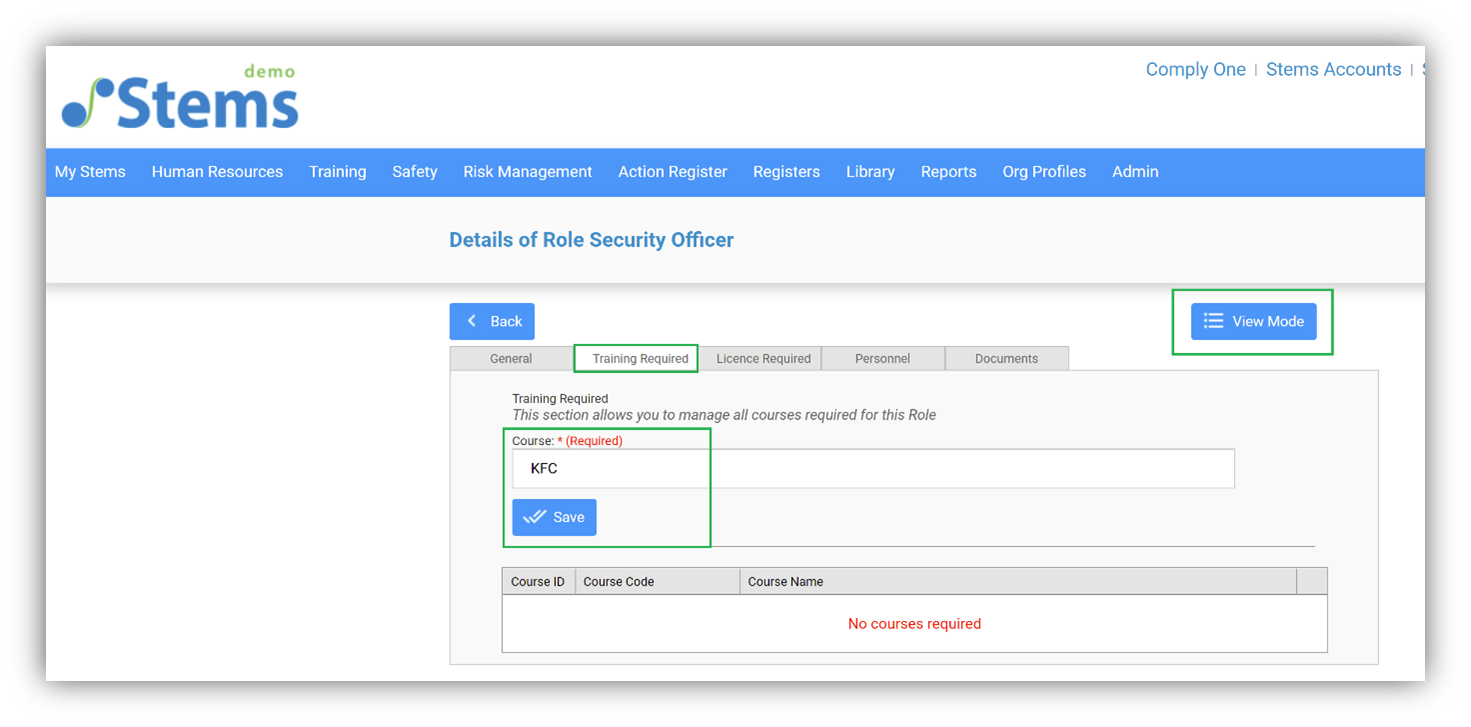The image size is (1471, 727).
Task: Click the list icon in View Mode button
Action: tap(1213, 321)
